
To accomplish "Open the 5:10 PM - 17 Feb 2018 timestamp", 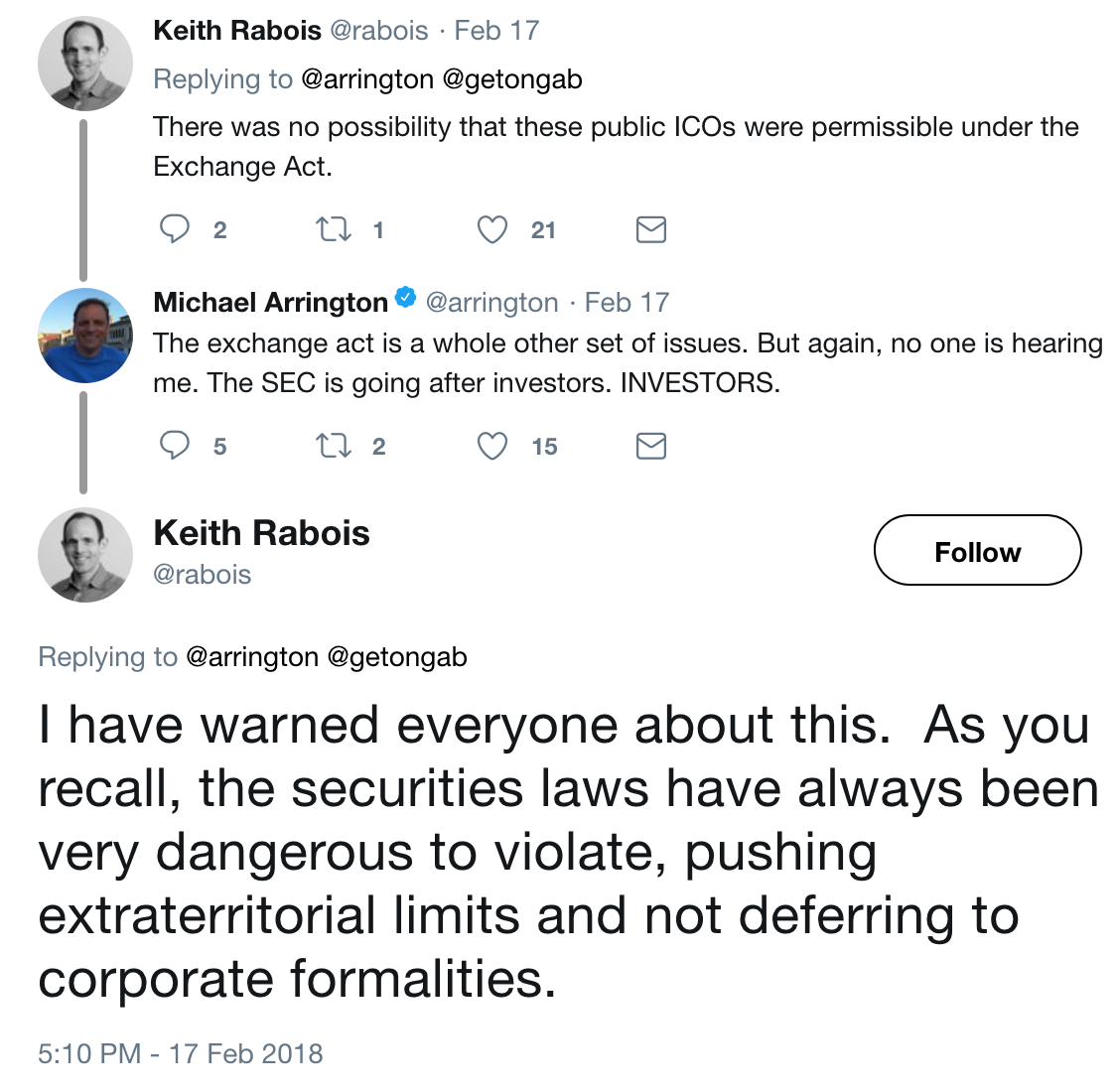I will (x=181, y=1053).
